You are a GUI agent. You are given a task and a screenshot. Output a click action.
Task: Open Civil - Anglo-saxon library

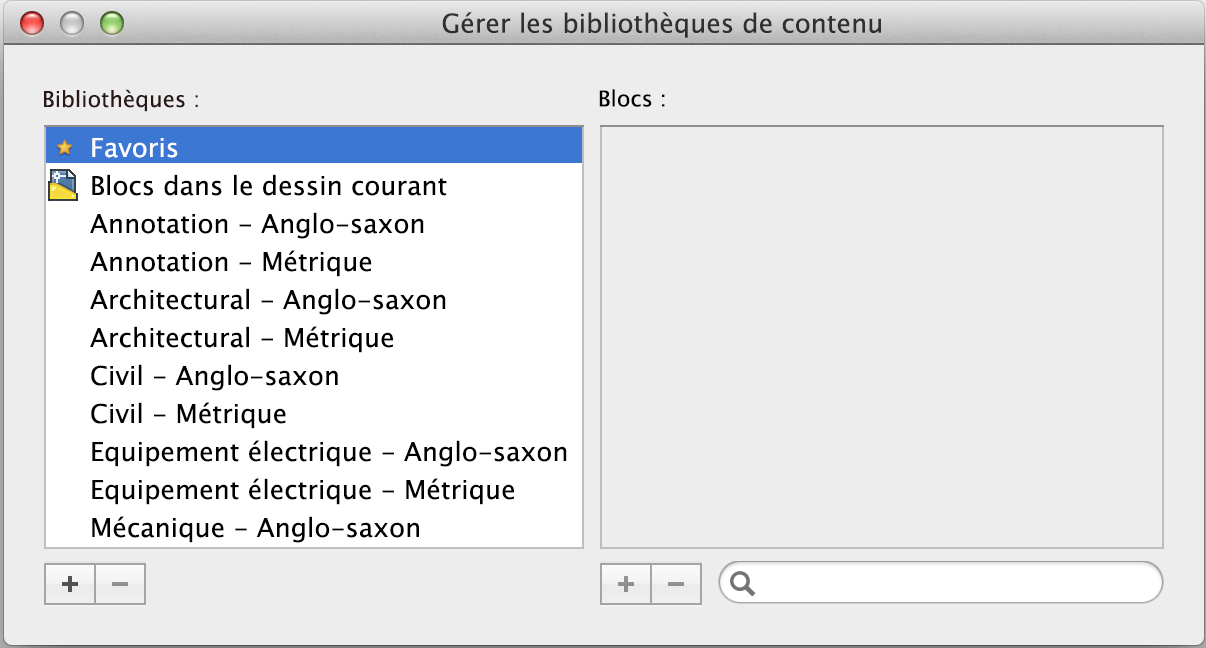[214, 376]
